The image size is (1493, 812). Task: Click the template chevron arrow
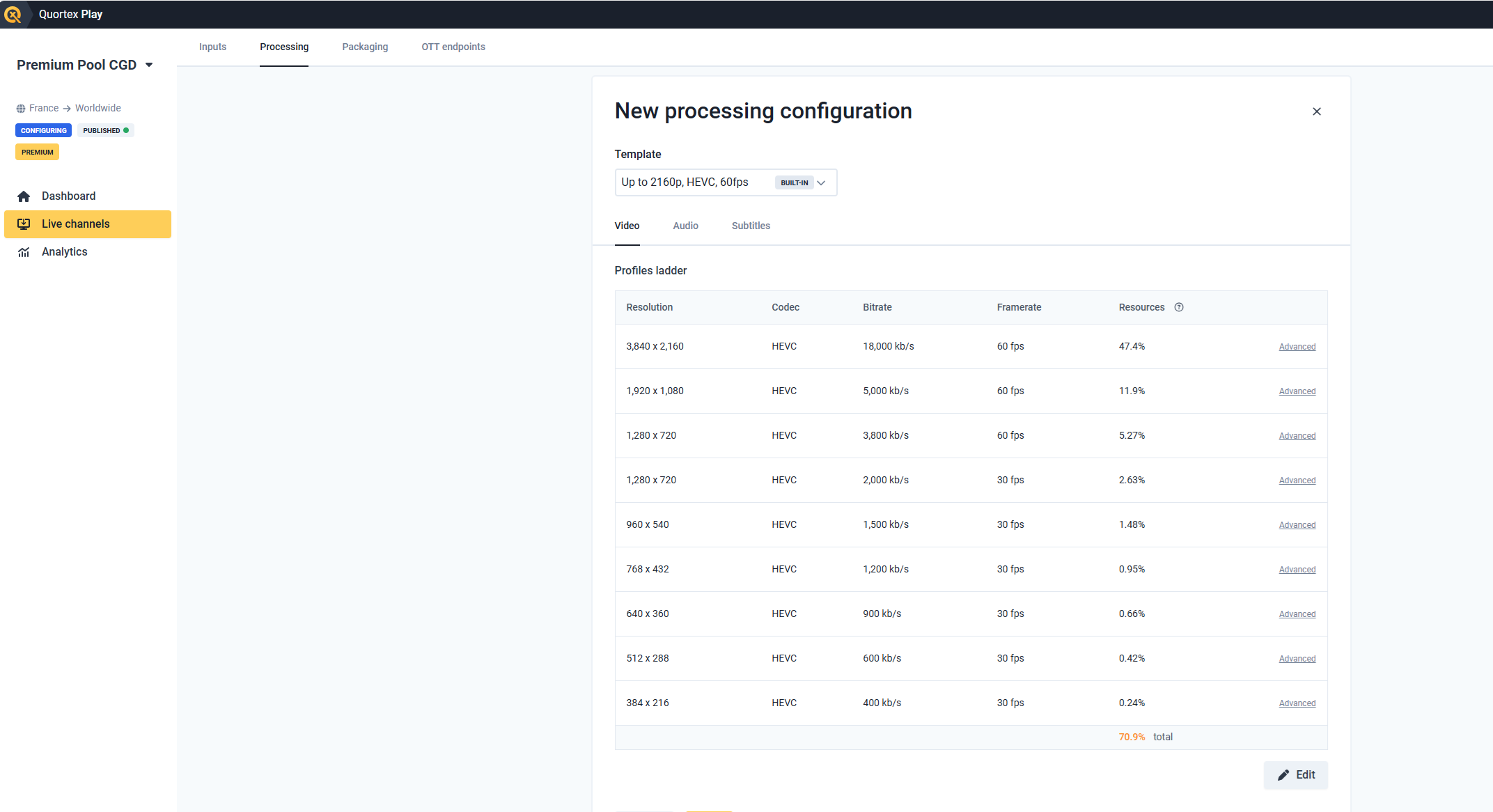(821, 183)
